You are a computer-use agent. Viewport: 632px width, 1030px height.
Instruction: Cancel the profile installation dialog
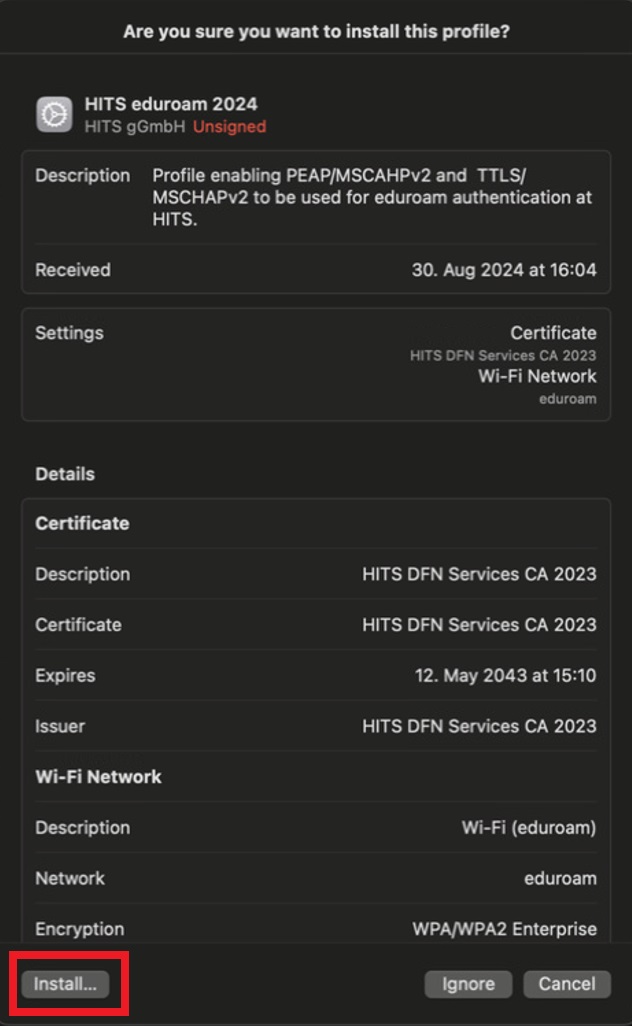(x=566, y=984)
